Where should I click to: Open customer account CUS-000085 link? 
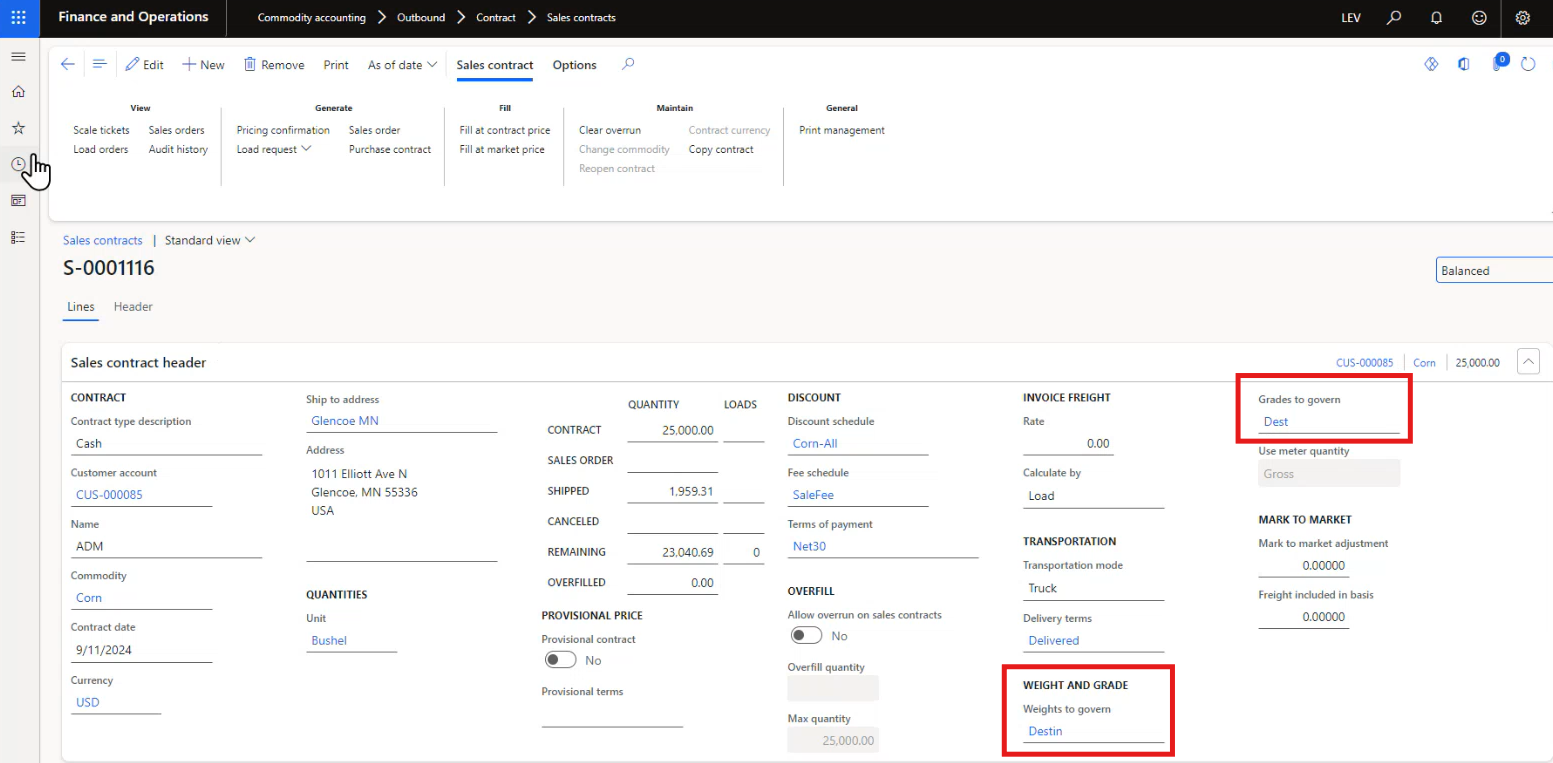(x=109, y=494)
